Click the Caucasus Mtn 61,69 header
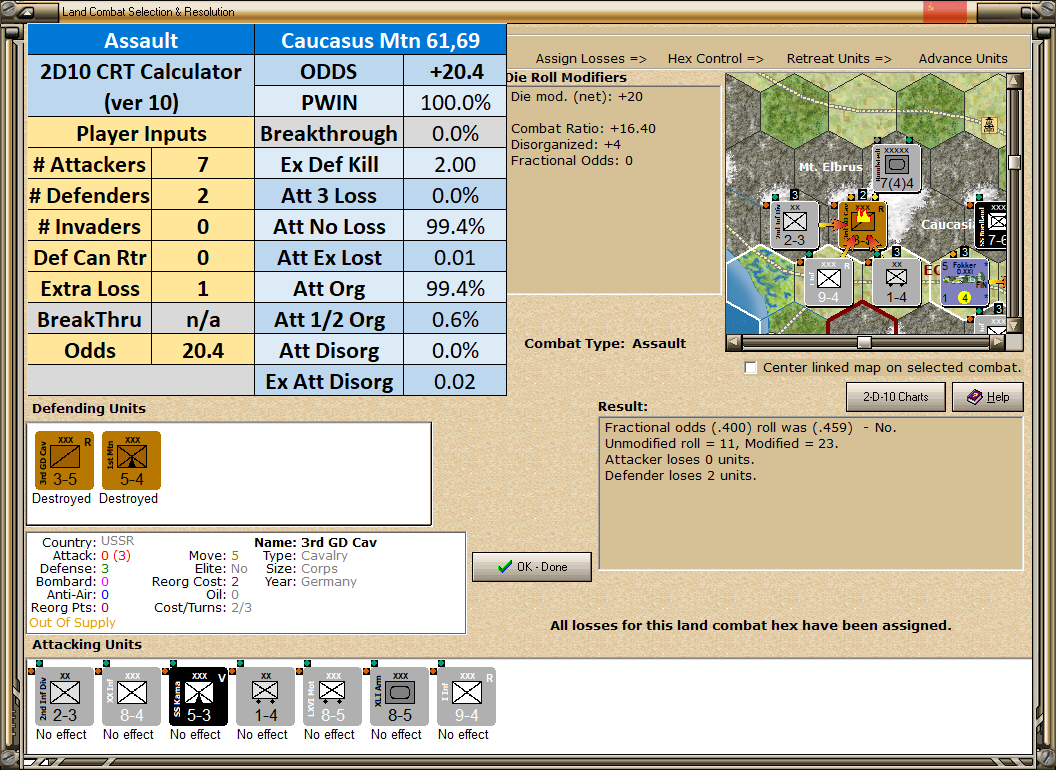 coord(381,40)
